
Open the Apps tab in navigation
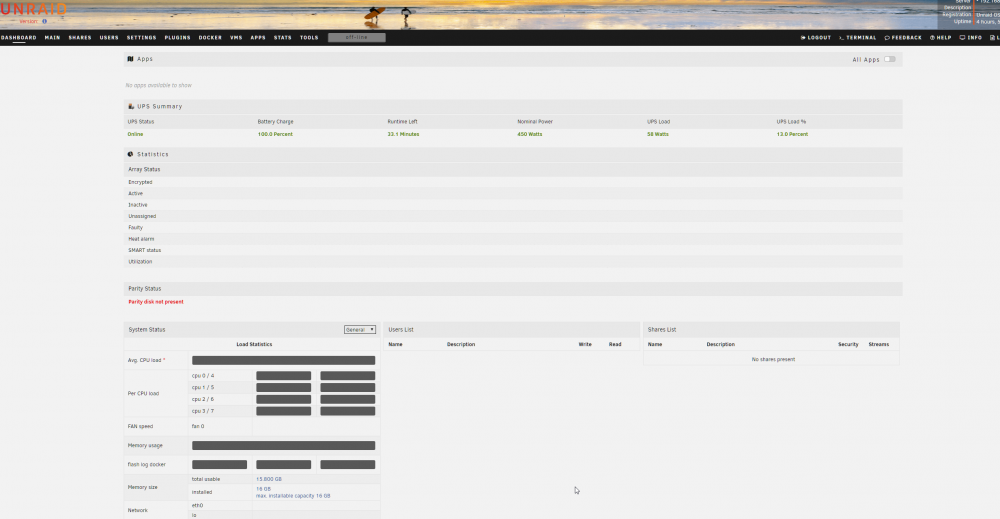[x=258, y=38]
